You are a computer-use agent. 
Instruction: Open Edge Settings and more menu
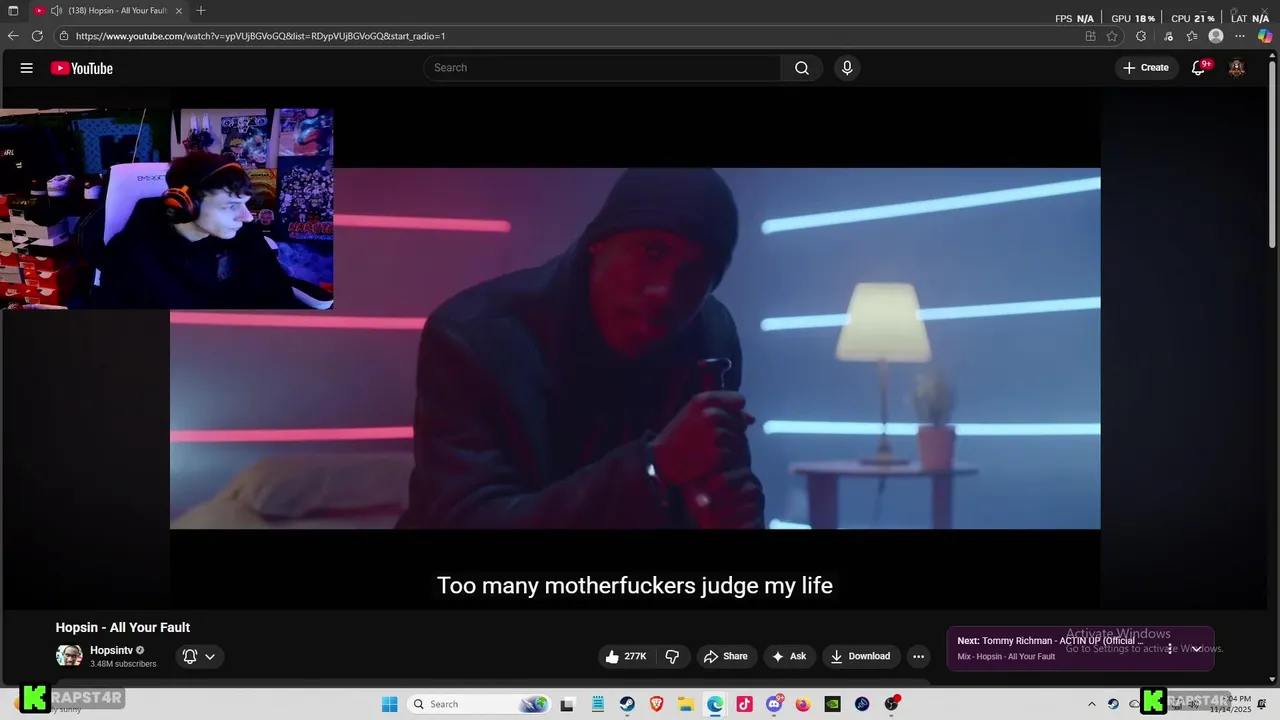pos(1240,36)
